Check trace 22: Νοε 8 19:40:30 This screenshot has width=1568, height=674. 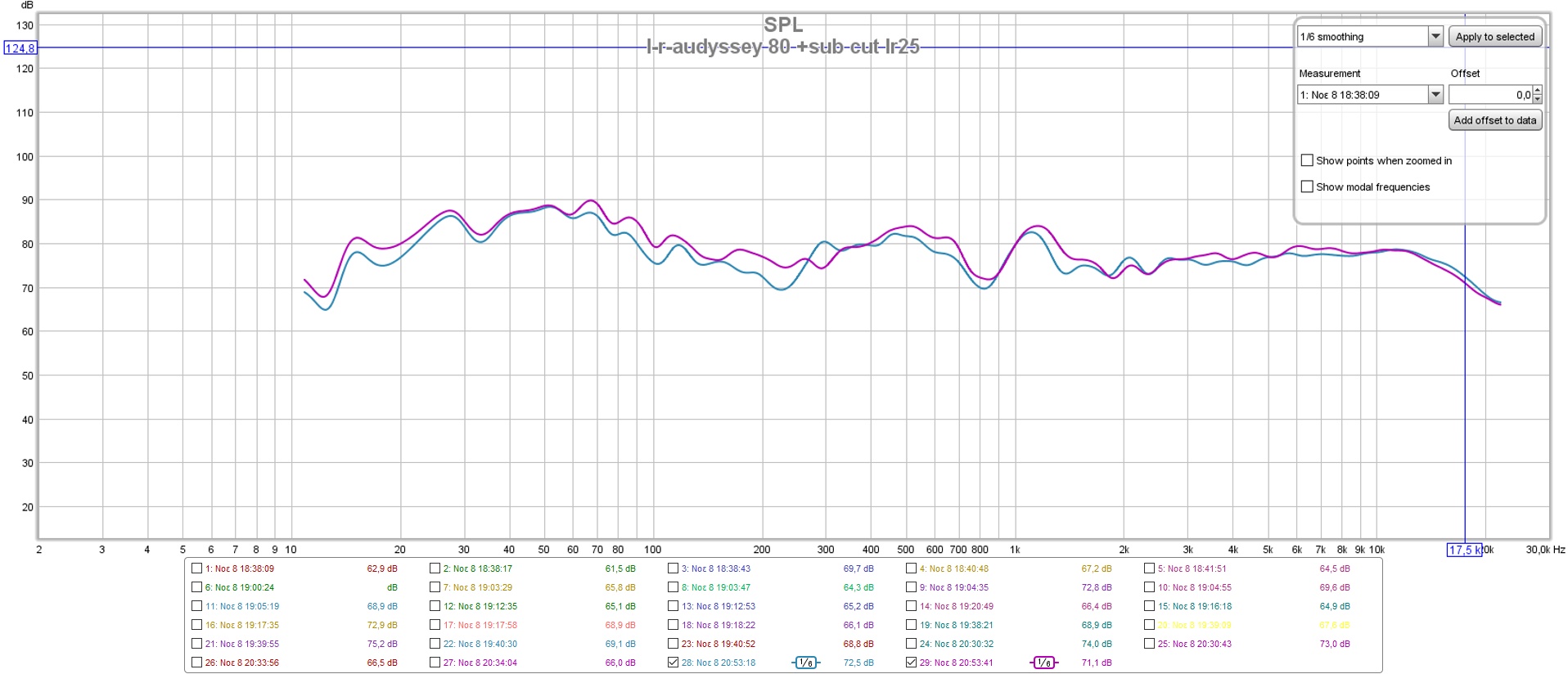click(x=435, y=644)
